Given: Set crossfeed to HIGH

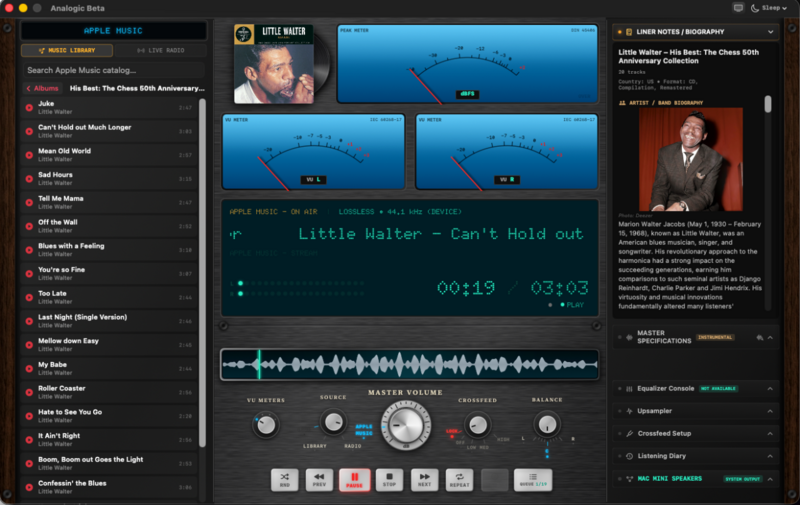Looking at the screenshot, I should [x=503, y=439].
